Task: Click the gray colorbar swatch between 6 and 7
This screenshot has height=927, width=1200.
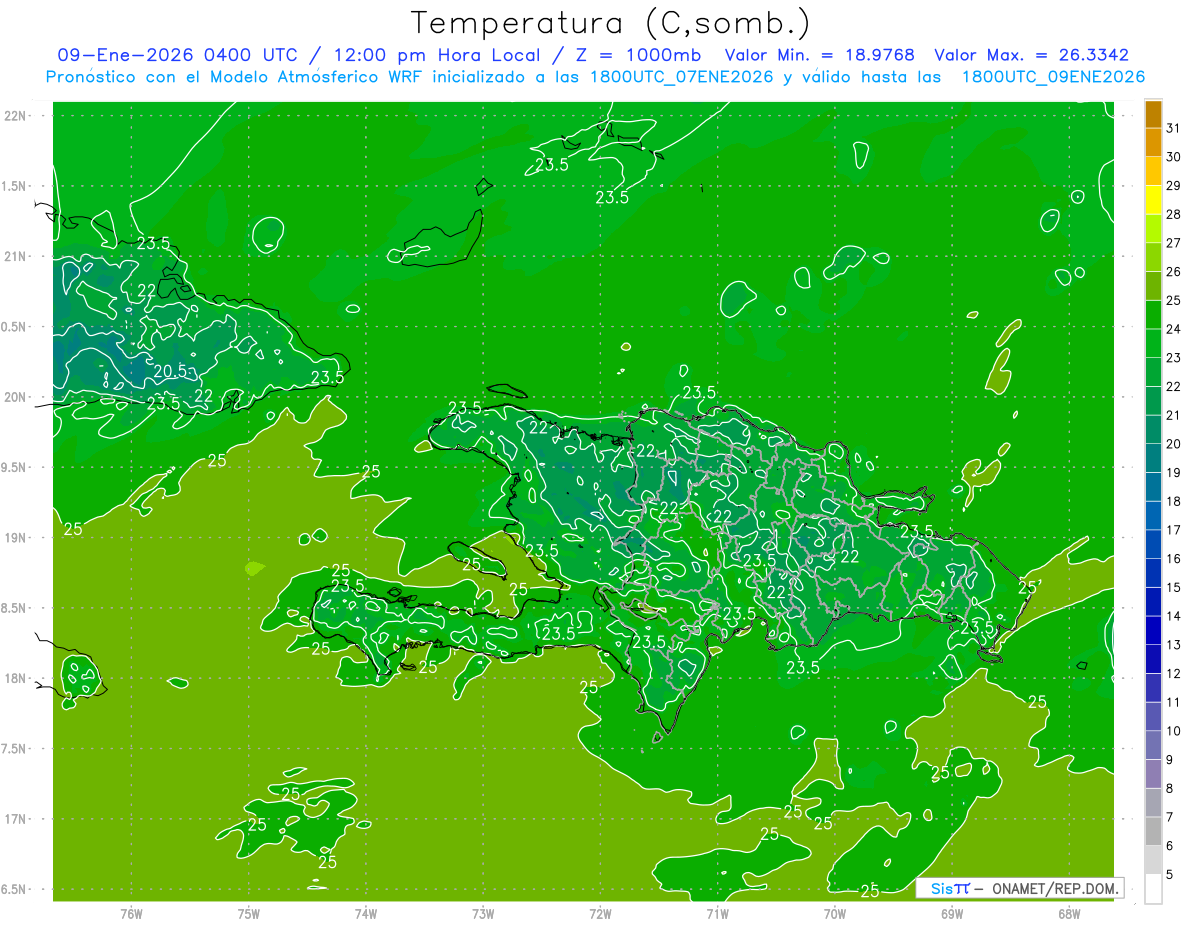Action: (1153, 831)
